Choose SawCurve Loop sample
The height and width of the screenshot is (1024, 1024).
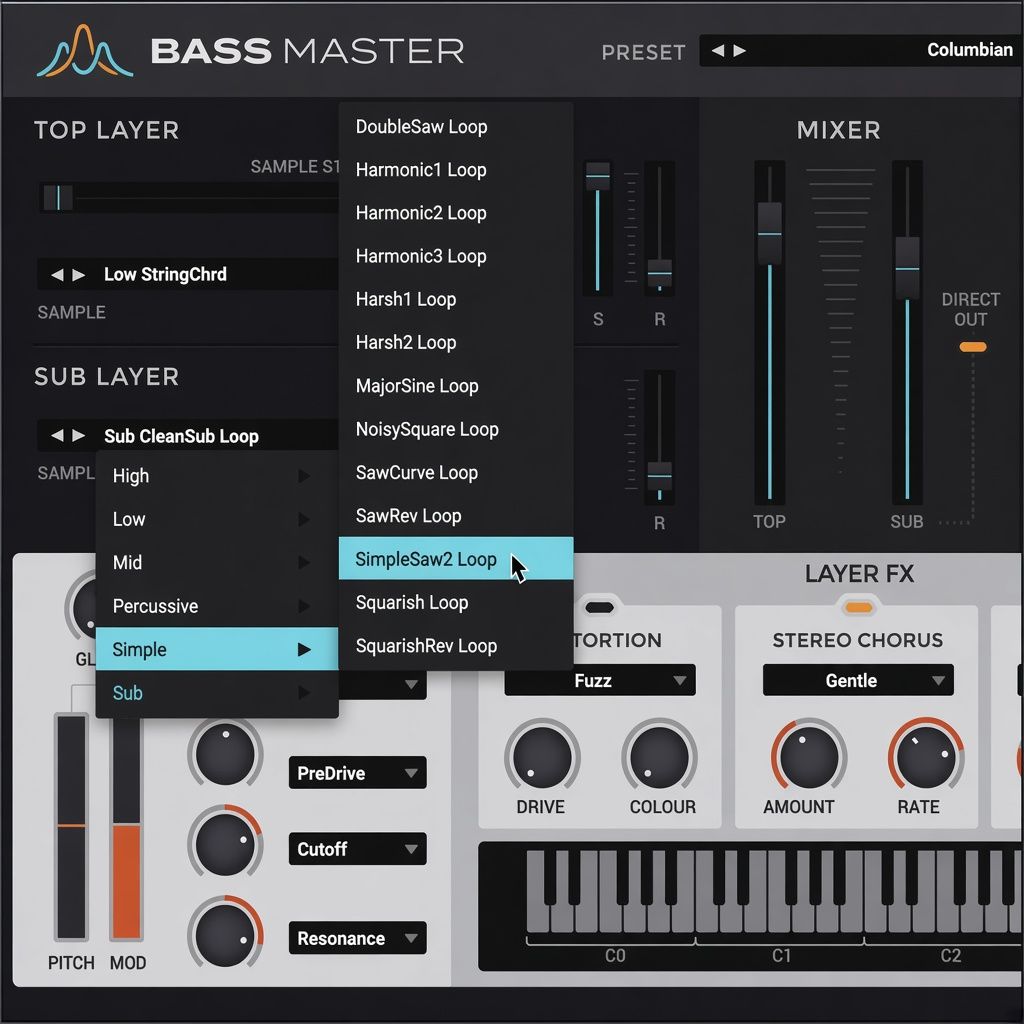[456, 472]
